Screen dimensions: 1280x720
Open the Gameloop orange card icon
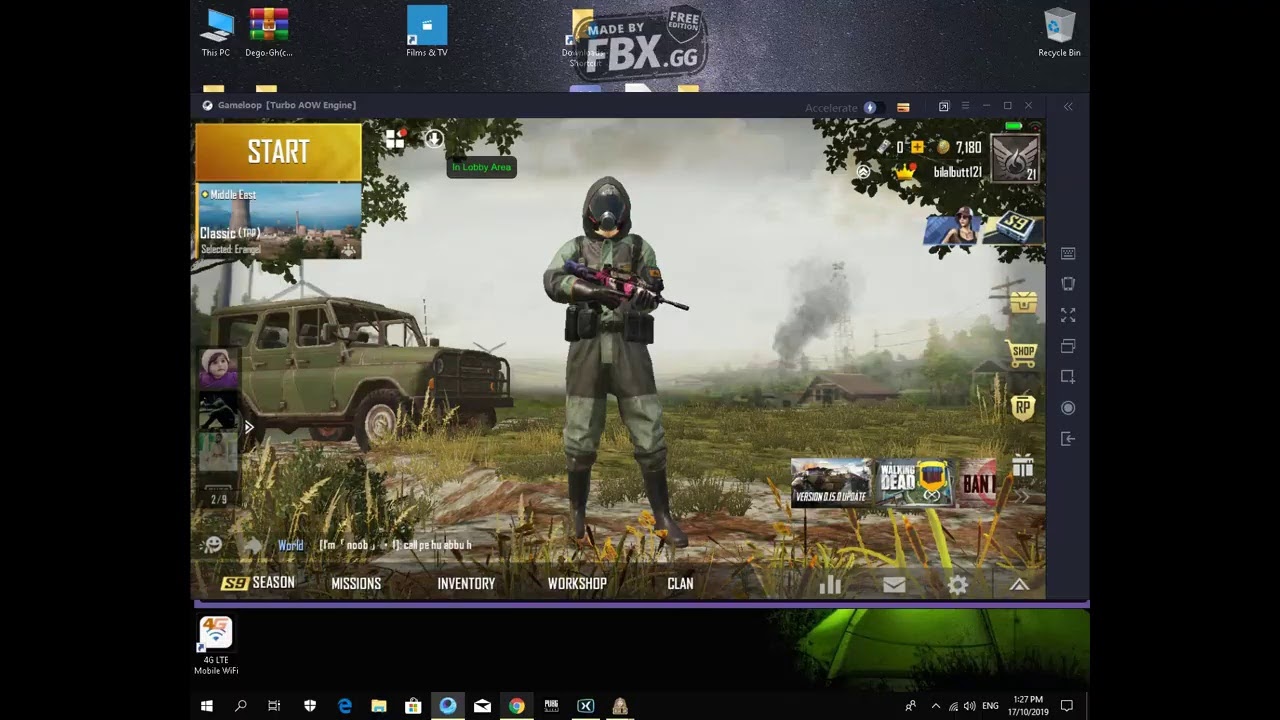pos(903,107)
